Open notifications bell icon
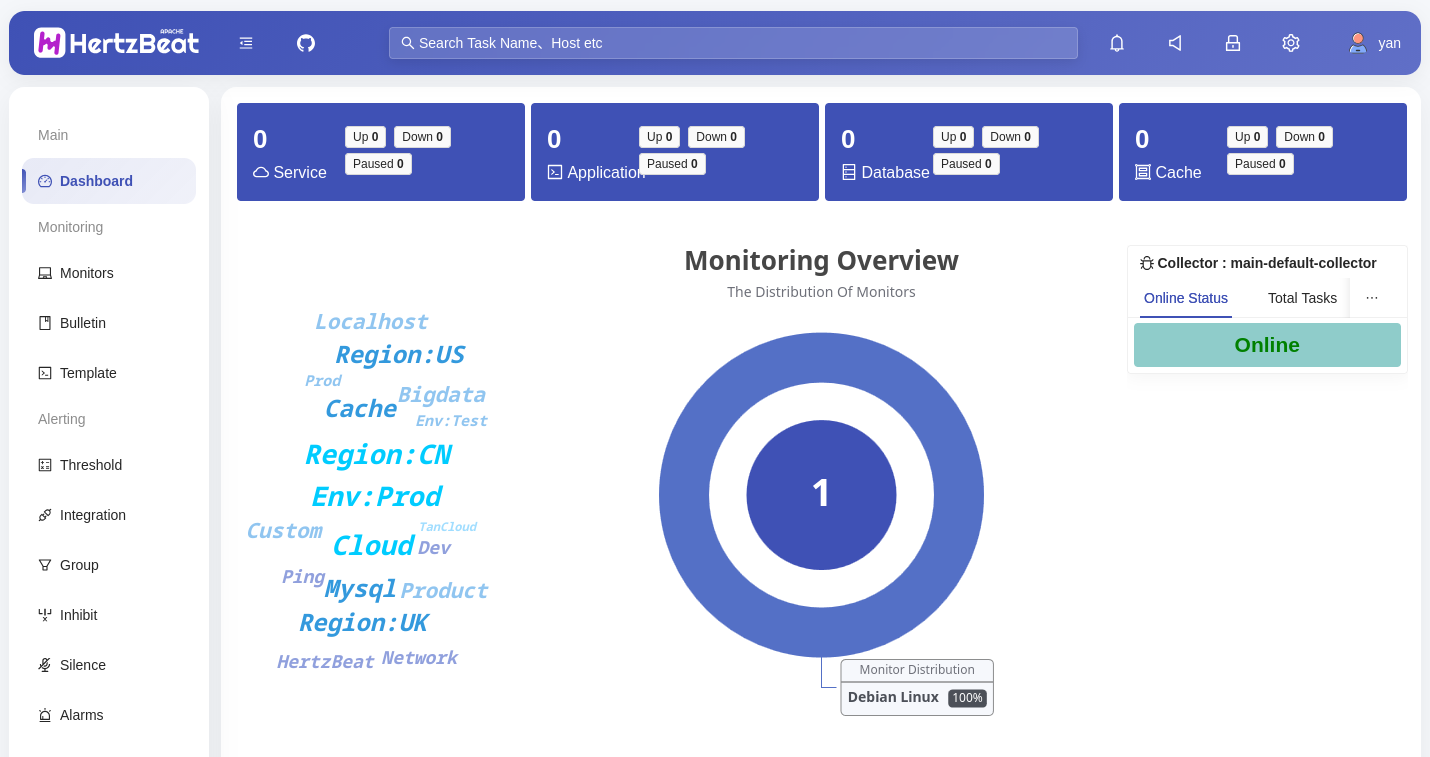 [1117, 43]
